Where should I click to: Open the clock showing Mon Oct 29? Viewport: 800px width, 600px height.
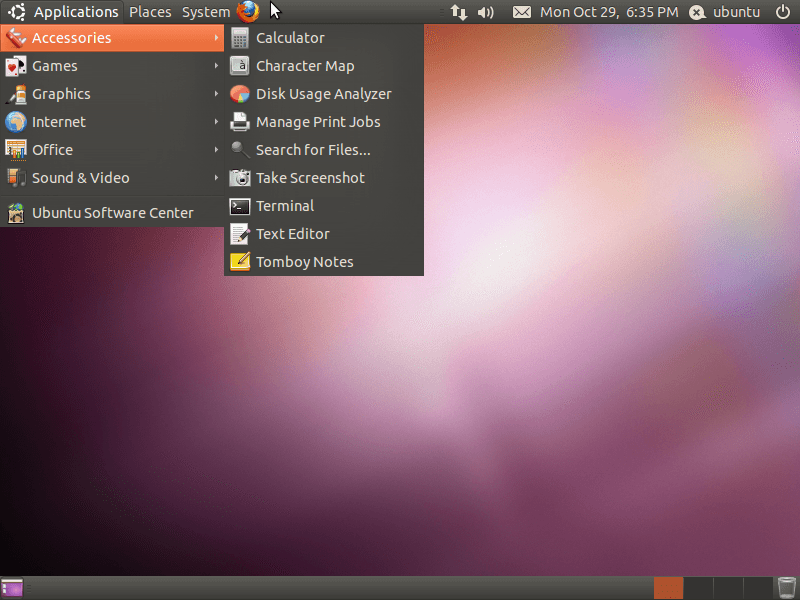tap(609, 12)
